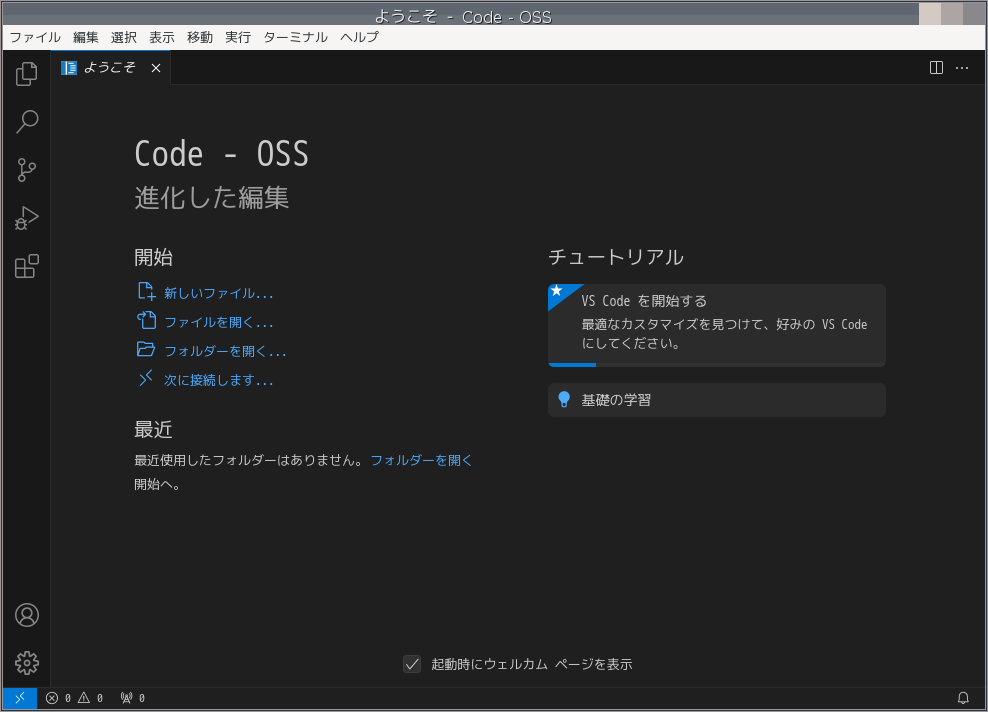Open the ファイル menu
The image size is (988, 712).
[35, 37]
